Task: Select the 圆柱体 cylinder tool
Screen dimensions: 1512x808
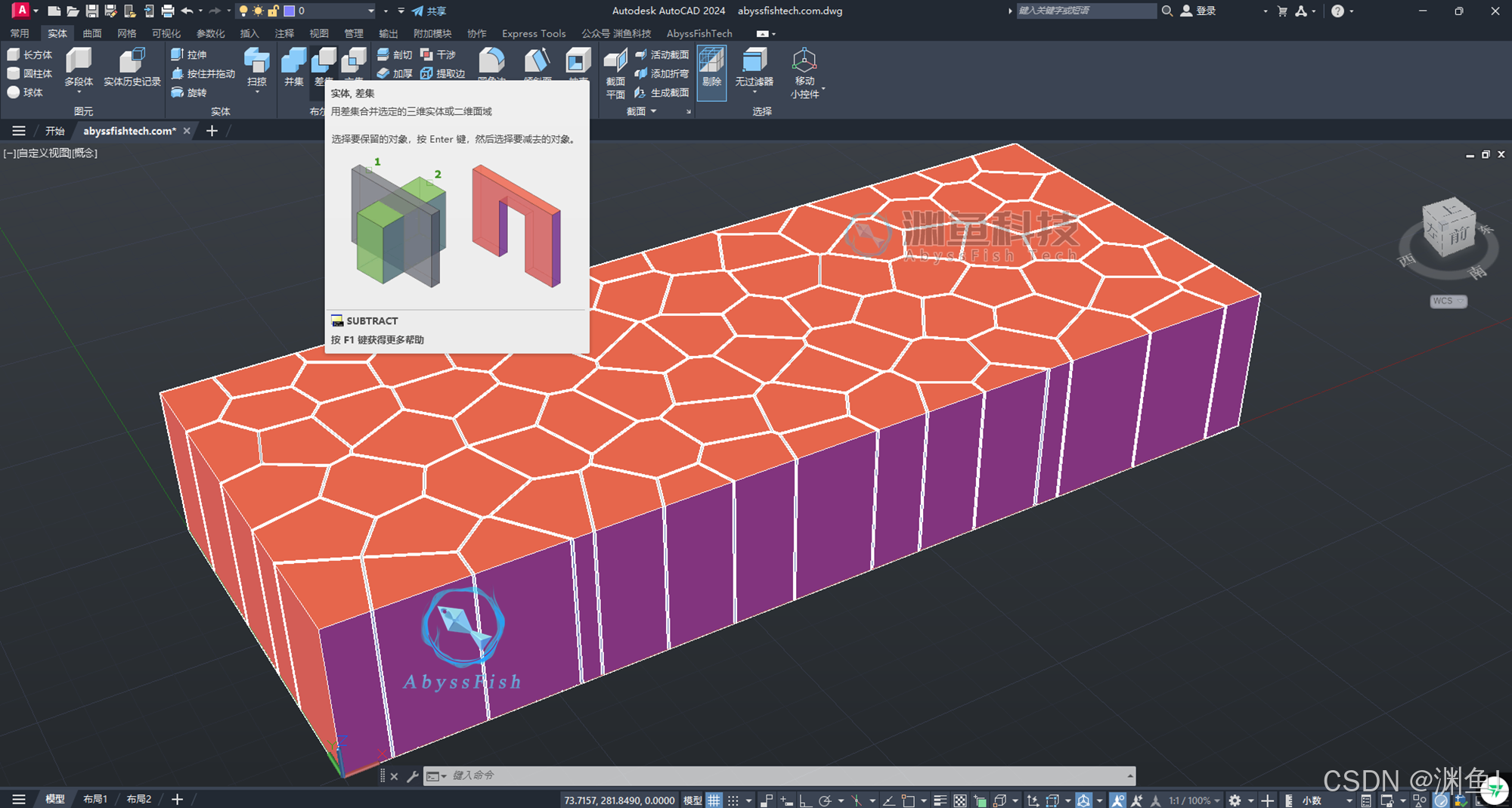Action: tap(29, 73)
